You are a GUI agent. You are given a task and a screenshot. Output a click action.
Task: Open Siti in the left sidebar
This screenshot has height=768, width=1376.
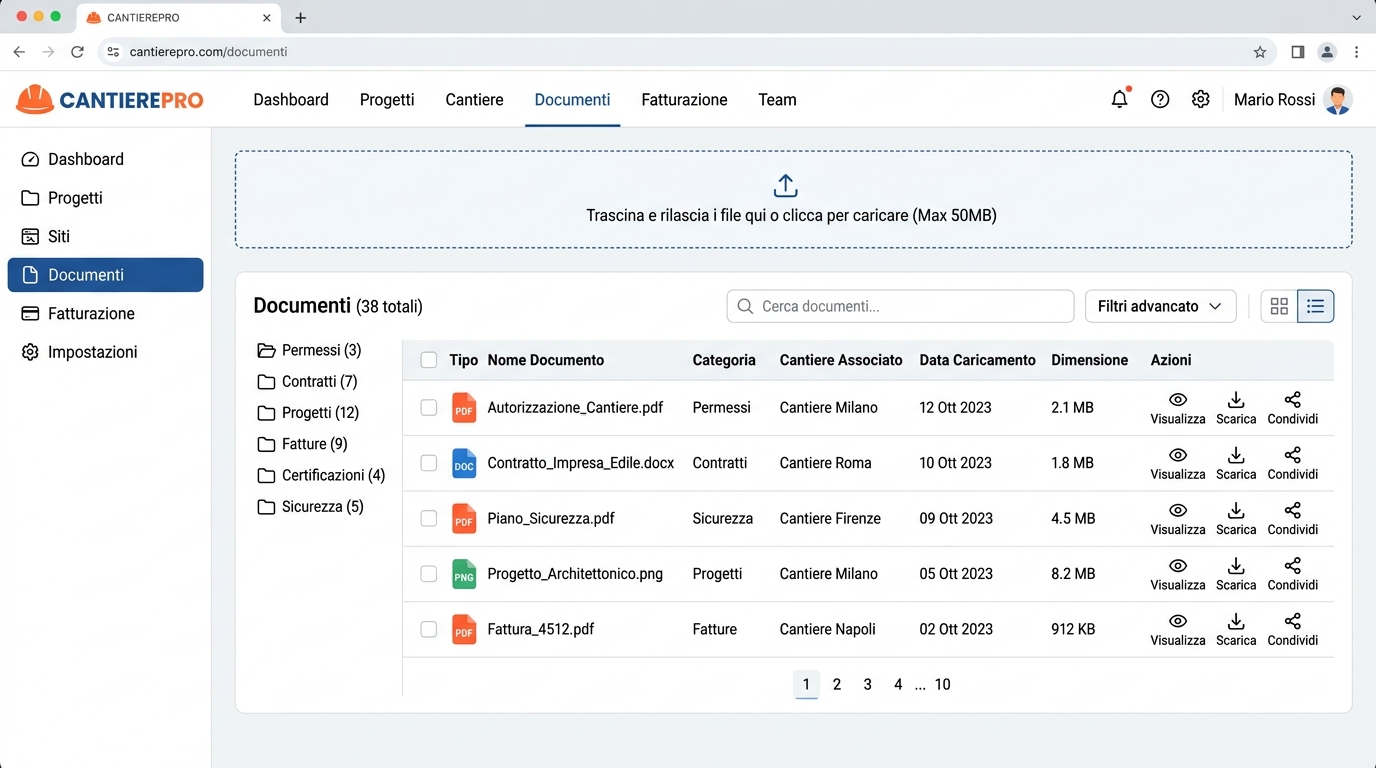tap(59, 236)
